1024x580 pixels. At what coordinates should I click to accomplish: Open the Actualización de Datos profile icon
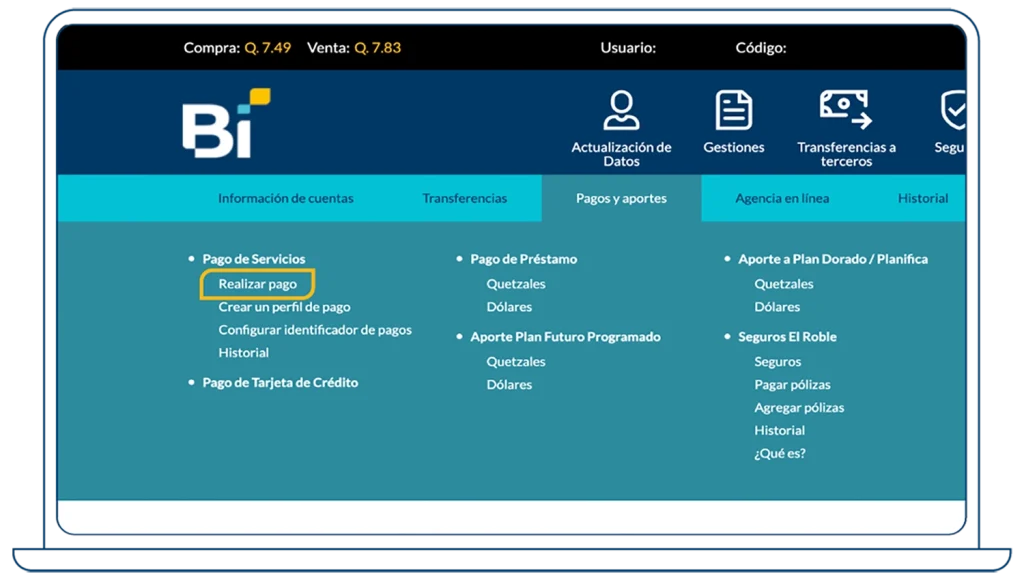621,111
